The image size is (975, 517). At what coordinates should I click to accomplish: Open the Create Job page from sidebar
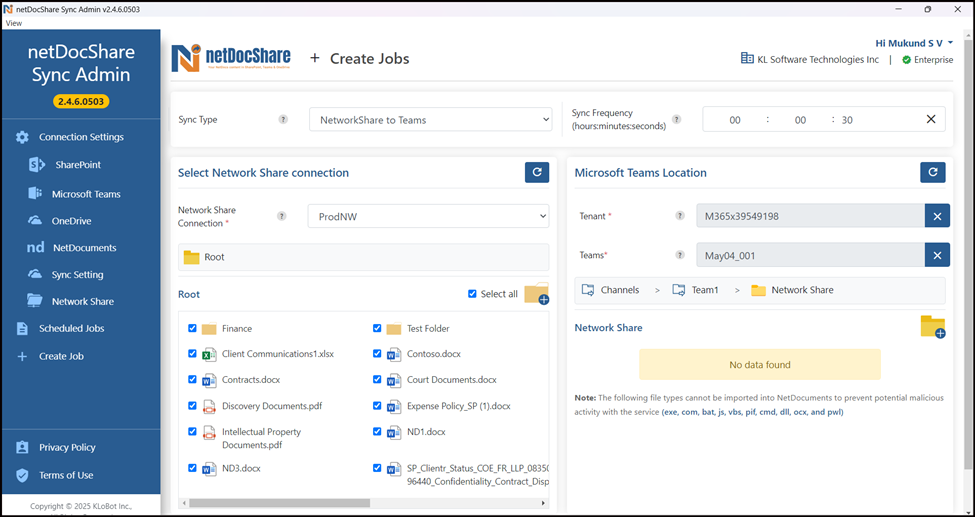61,356
